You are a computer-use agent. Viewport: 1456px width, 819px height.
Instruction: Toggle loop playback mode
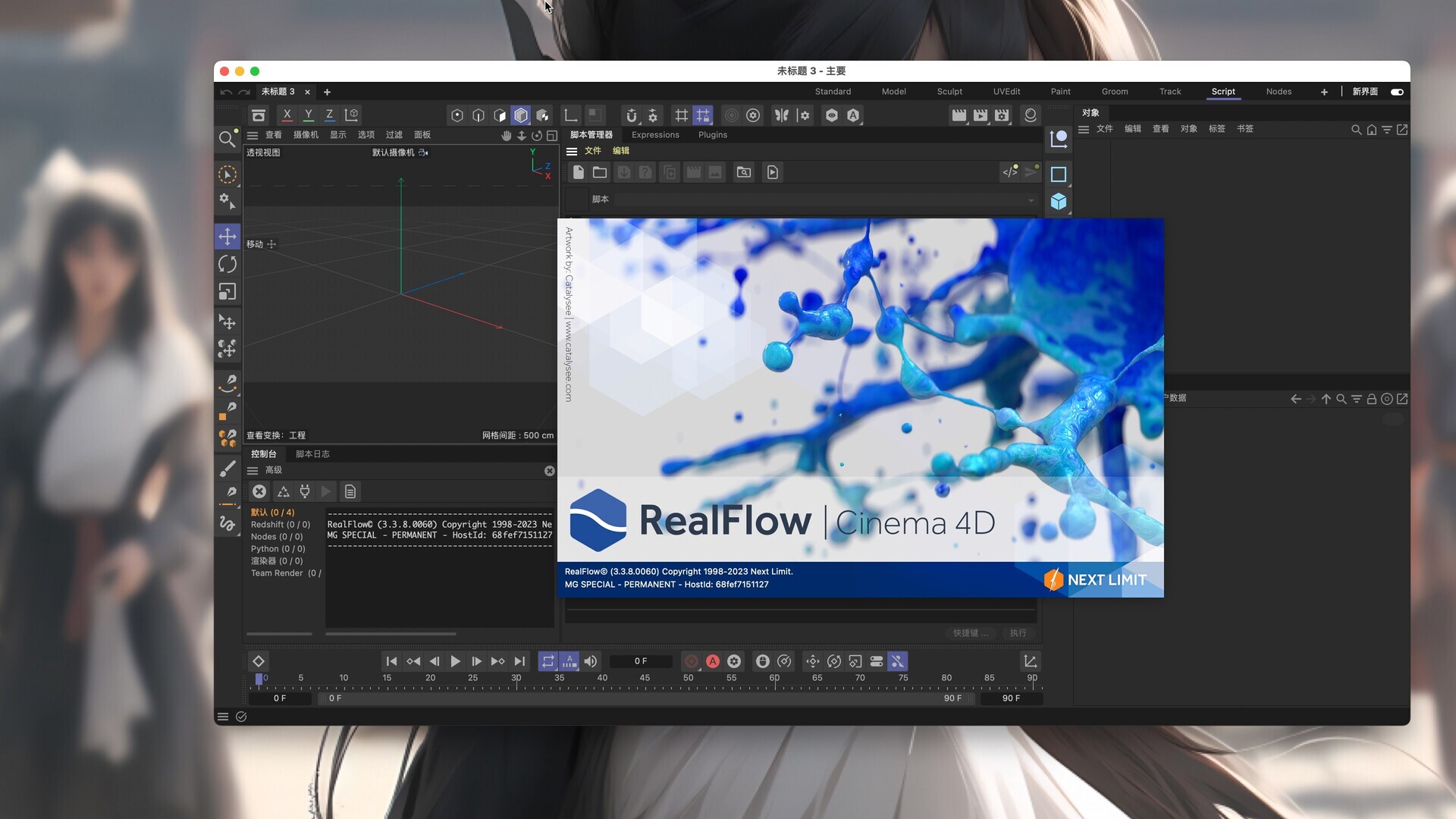click(548, 661)
